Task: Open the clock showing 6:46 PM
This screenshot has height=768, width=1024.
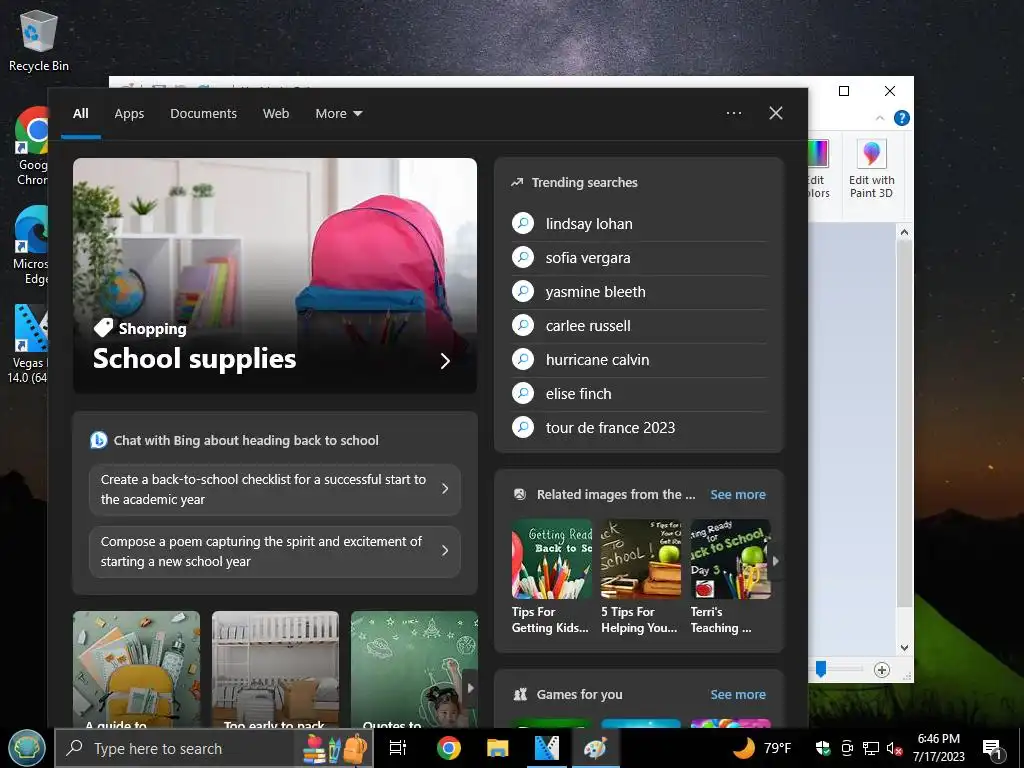Action: click(x=938, y=748)
